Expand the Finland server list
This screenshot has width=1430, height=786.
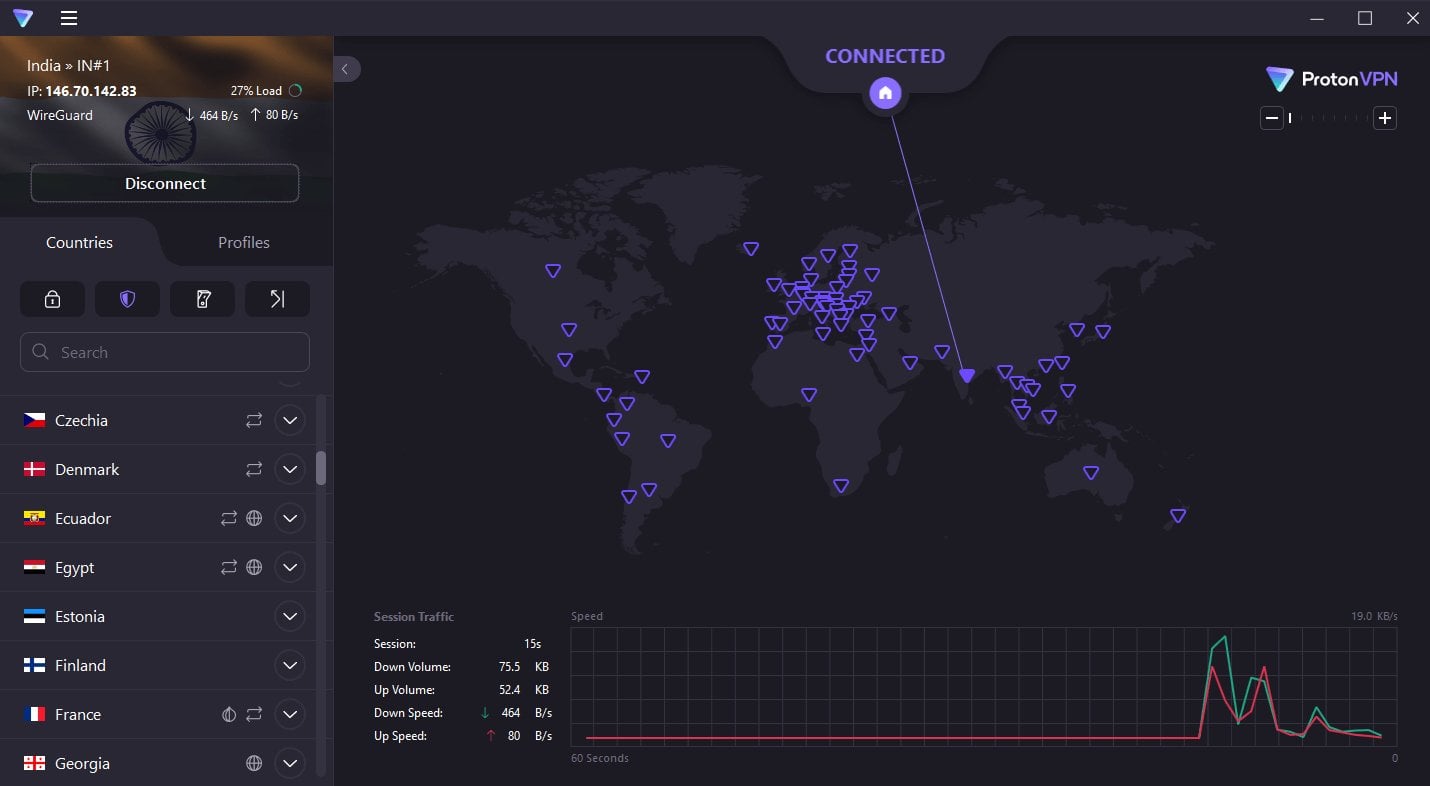tap(290, 665)
